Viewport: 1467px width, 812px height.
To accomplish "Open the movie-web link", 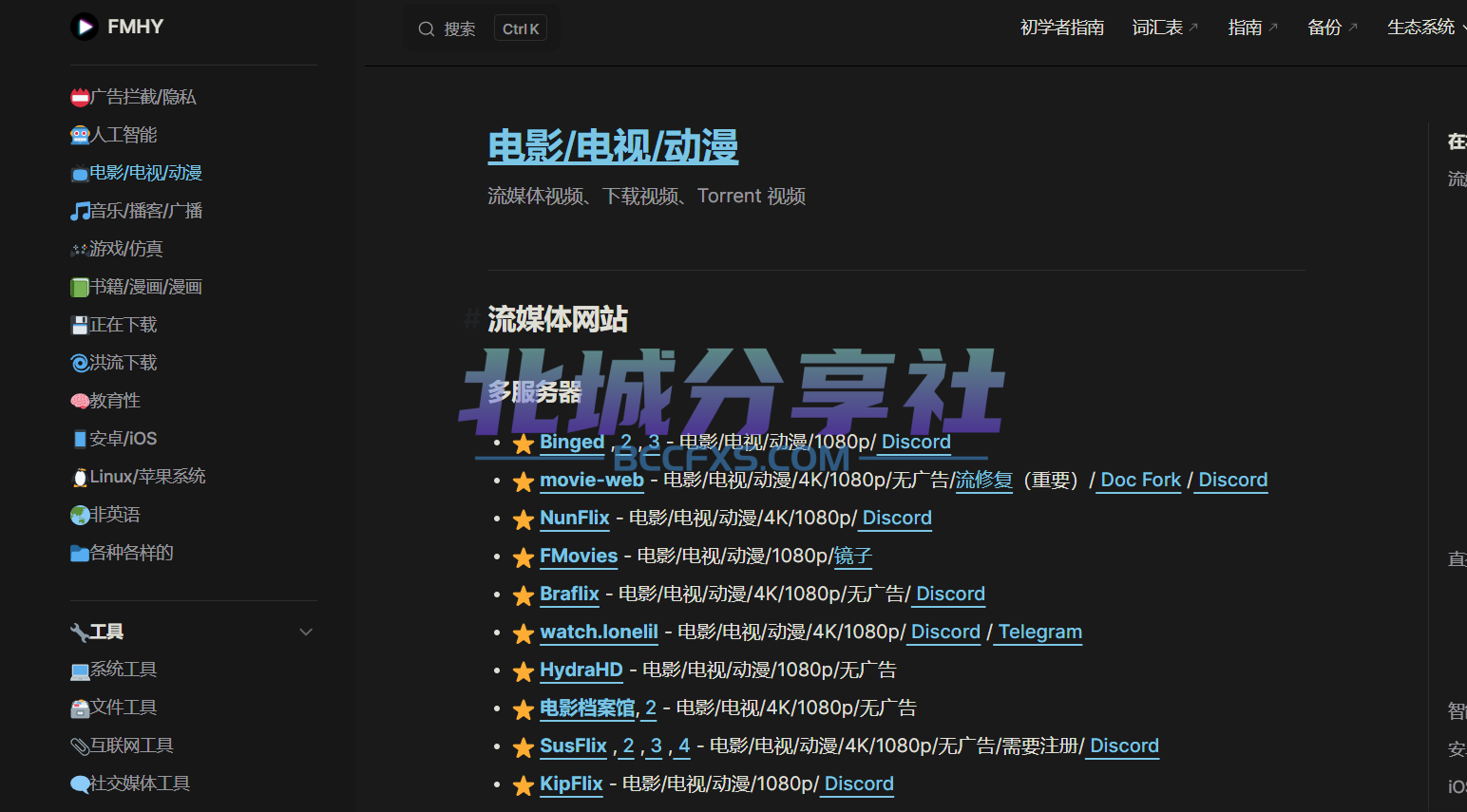I will tap(592, 480).
